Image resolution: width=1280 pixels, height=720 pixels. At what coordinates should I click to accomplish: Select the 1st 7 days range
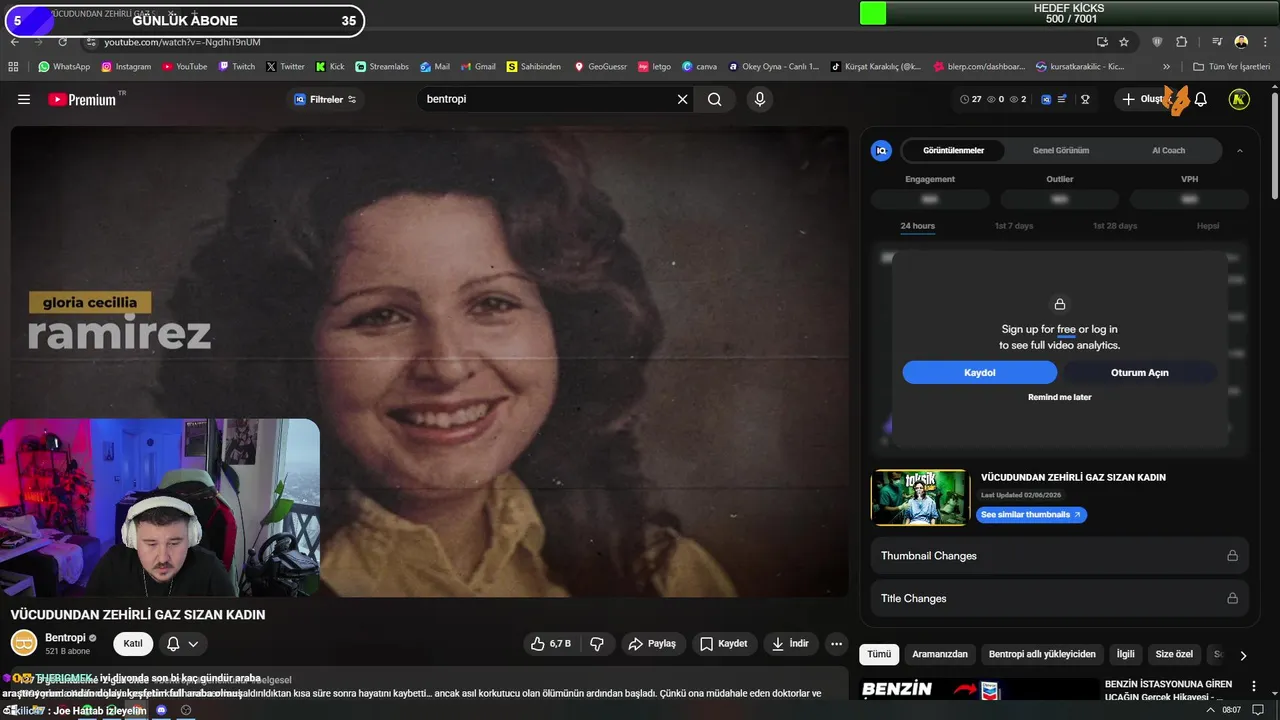click(x=1014, y=226)
